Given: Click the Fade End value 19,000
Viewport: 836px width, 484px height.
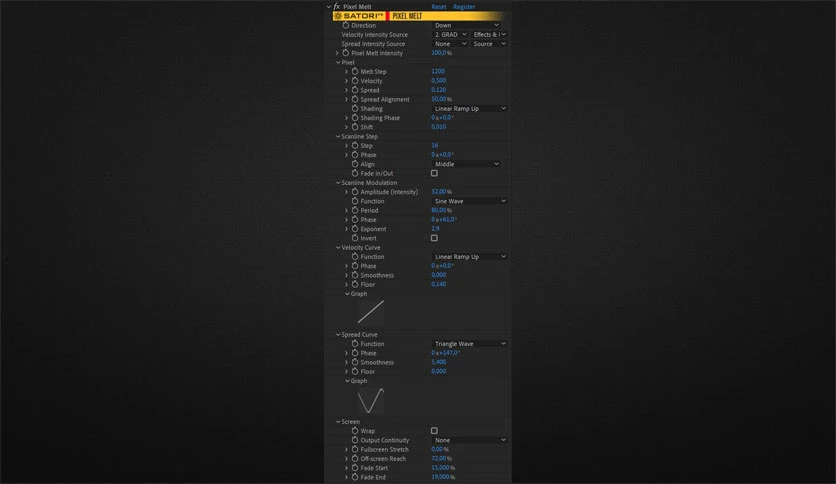Looking at the screenshot, I should pyautogui.click(x=440, y=477).
